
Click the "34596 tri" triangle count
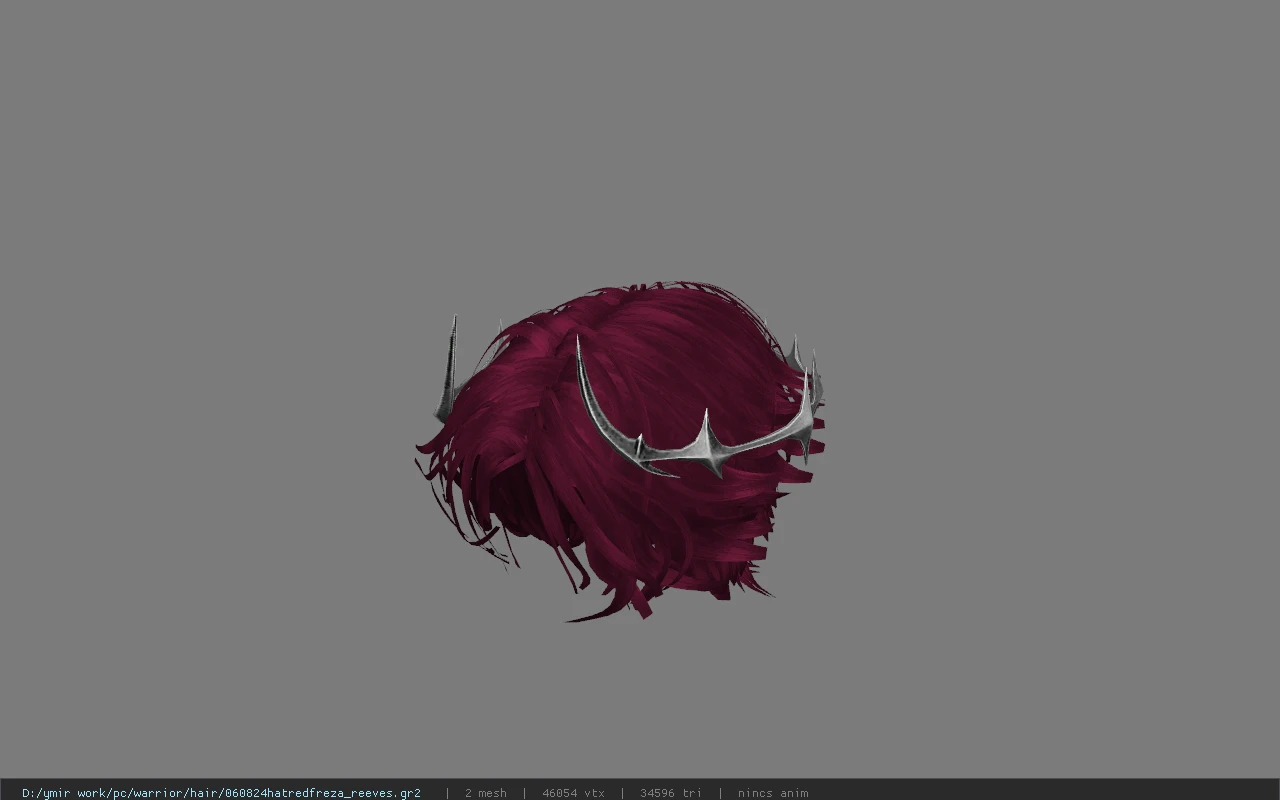[x=671, y=793]
